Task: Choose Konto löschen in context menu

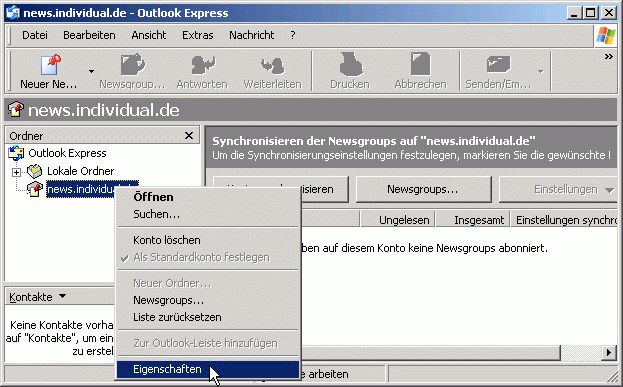Action: 207,240
